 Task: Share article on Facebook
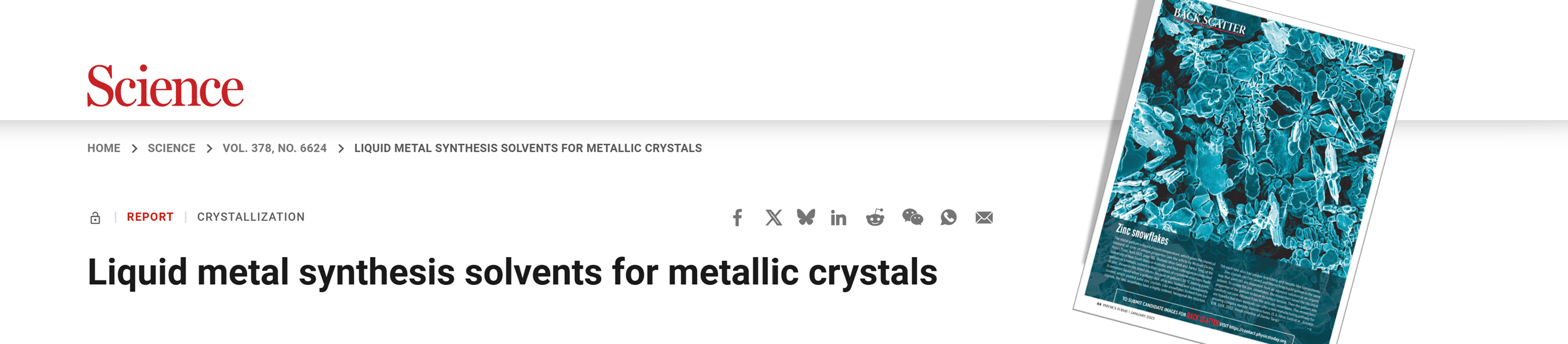737,217
